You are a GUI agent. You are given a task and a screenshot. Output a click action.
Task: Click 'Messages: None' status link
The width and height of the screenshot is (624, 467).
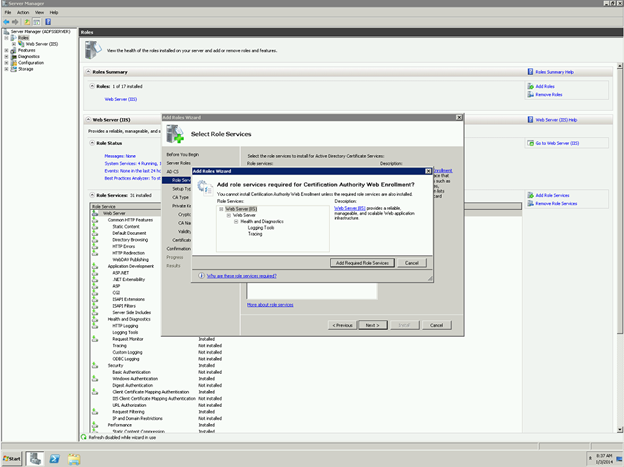[x=120, y=156]
